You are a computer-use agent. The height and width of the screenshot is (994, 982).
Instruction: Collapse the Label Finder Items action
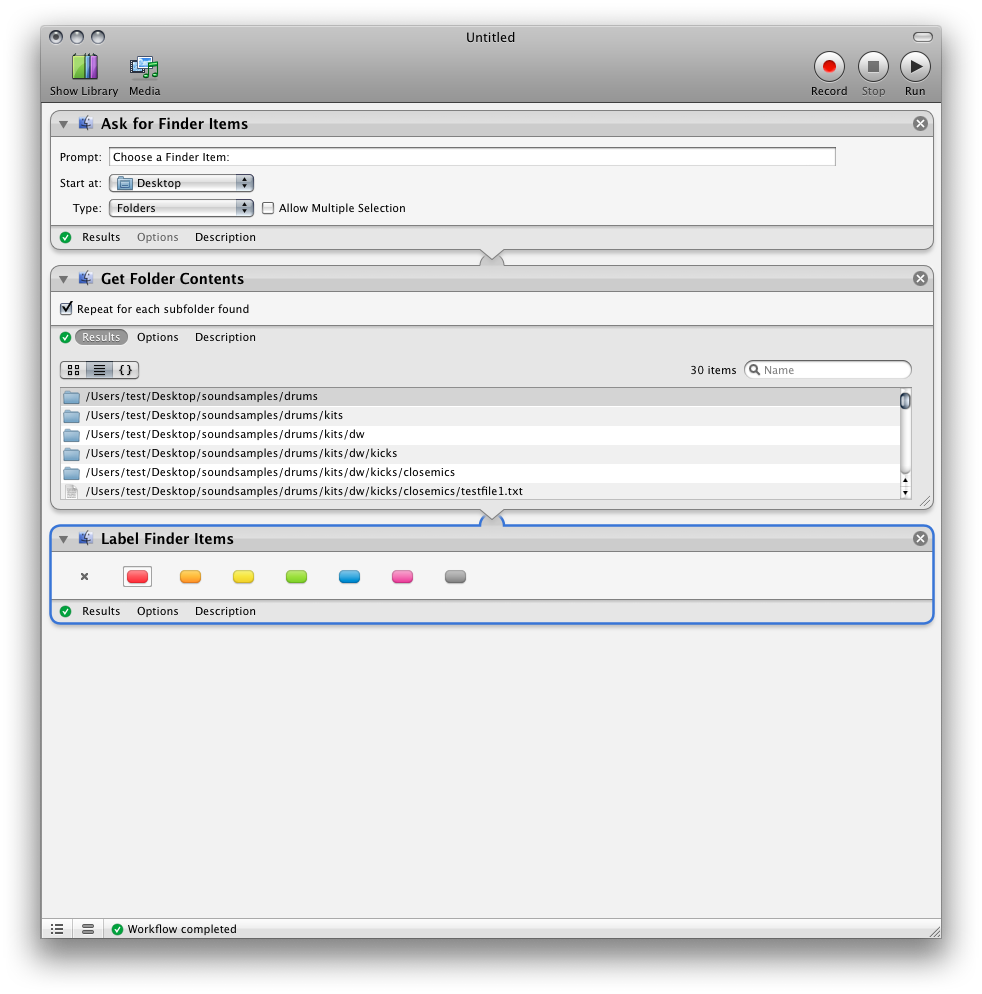click(63, 539)
